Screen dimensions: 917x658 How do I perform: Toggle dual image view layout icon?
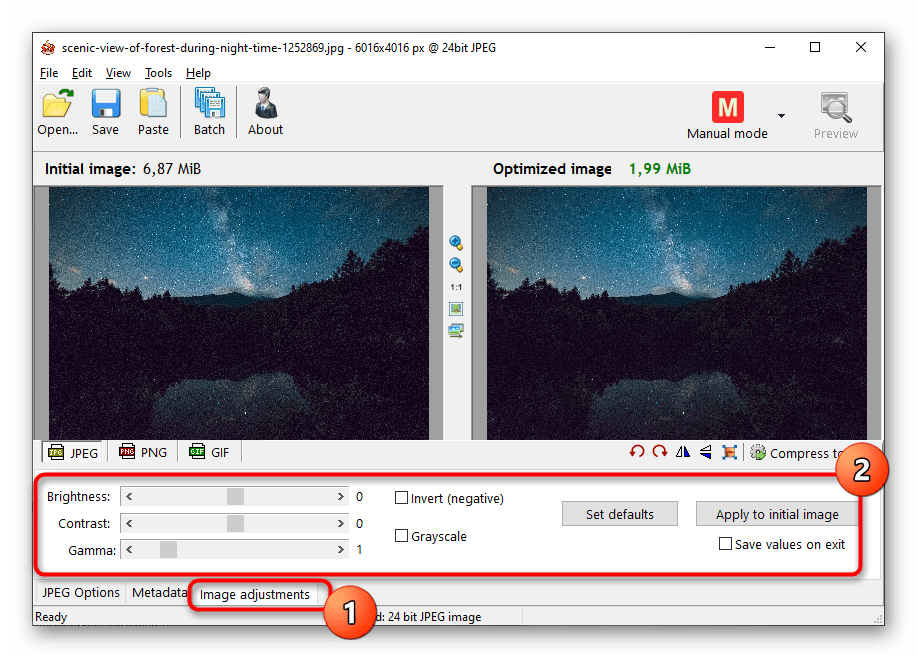456,330
